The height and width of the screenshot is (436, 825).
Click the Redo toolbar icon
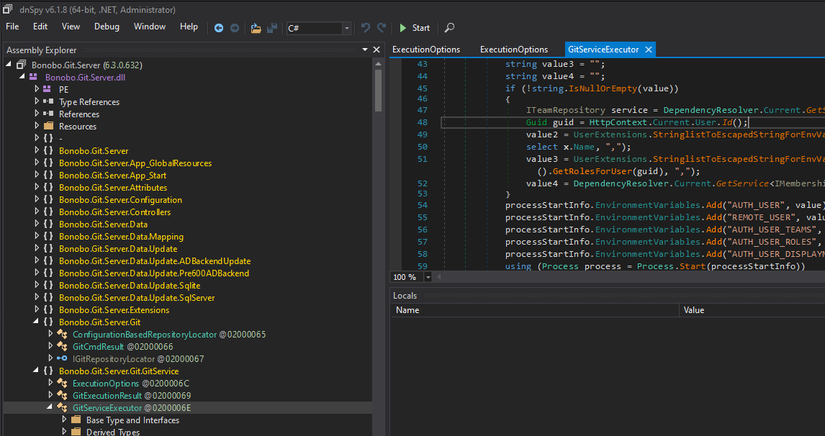tap(381, 27)
